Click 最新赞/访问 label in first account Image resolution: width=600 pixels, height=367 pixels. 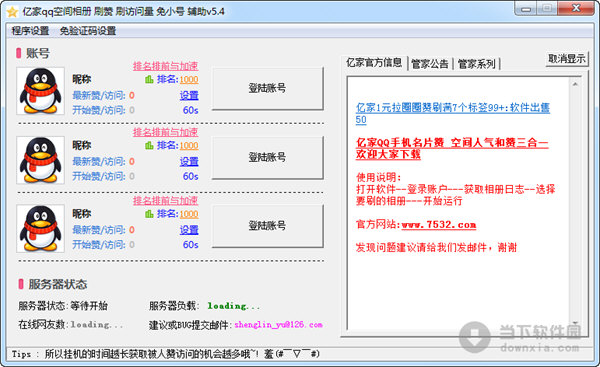99,95
